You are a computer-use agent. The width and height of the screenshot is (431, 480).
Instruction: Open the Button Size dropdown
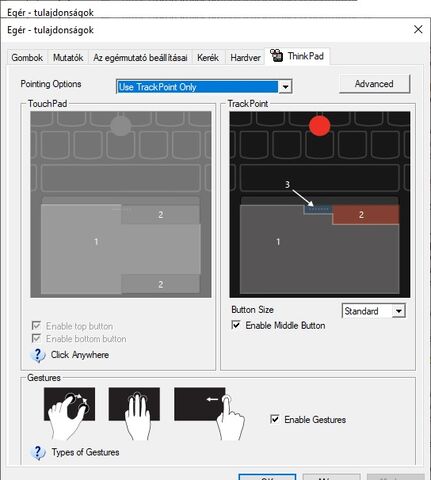[374, 311]
